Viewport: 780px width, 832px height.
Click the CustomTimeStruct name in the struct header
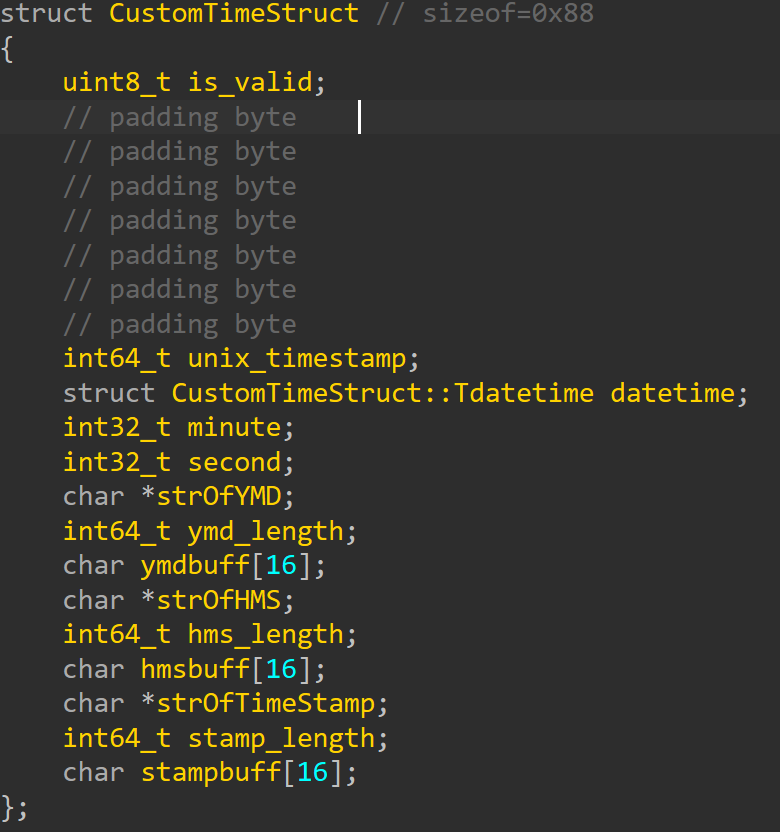click(x=233, y=13)
